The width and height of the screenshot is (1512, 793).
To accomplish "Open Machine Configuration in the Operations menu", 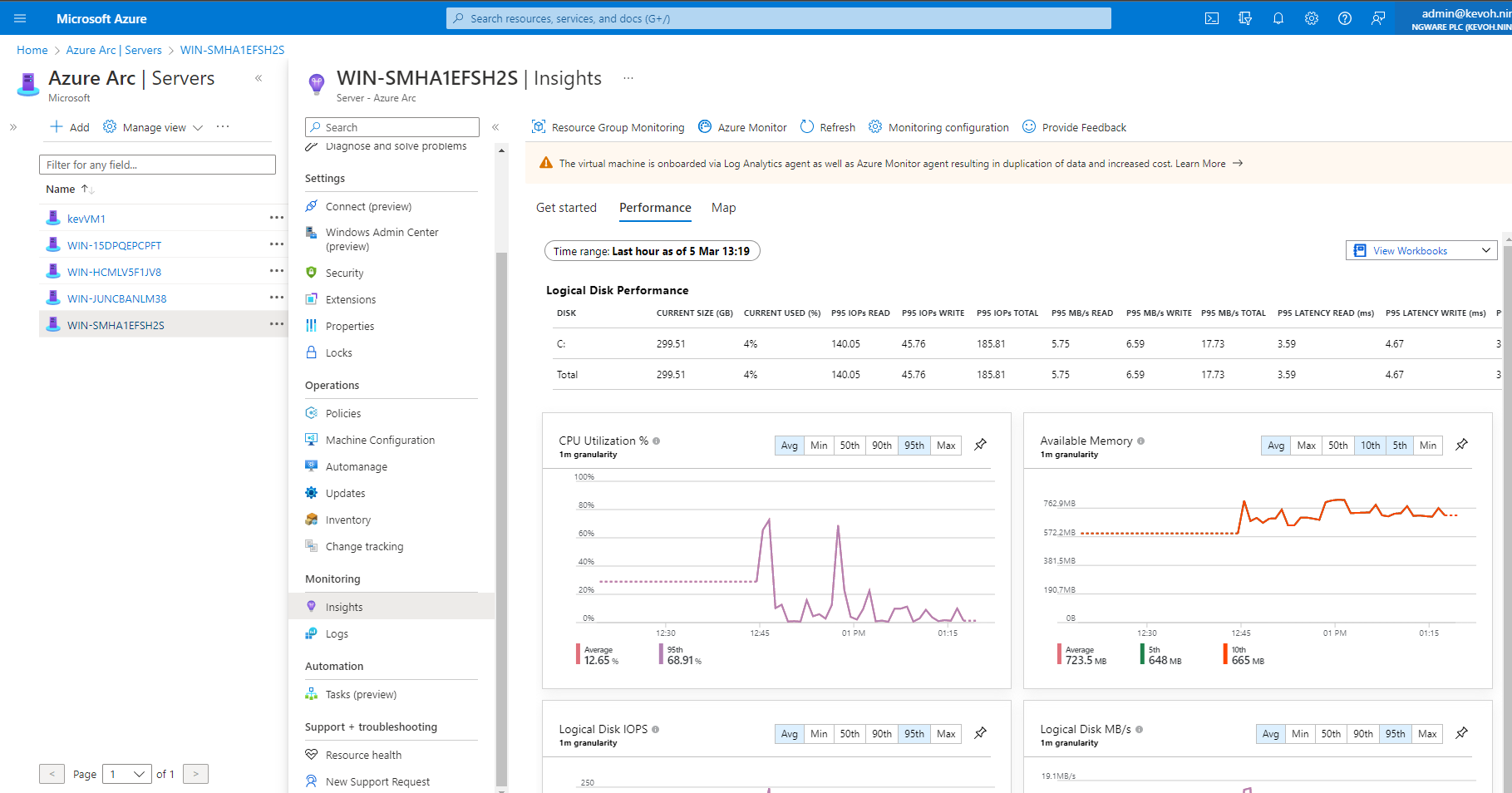I will pyautogui.click(x=380, y=440).
